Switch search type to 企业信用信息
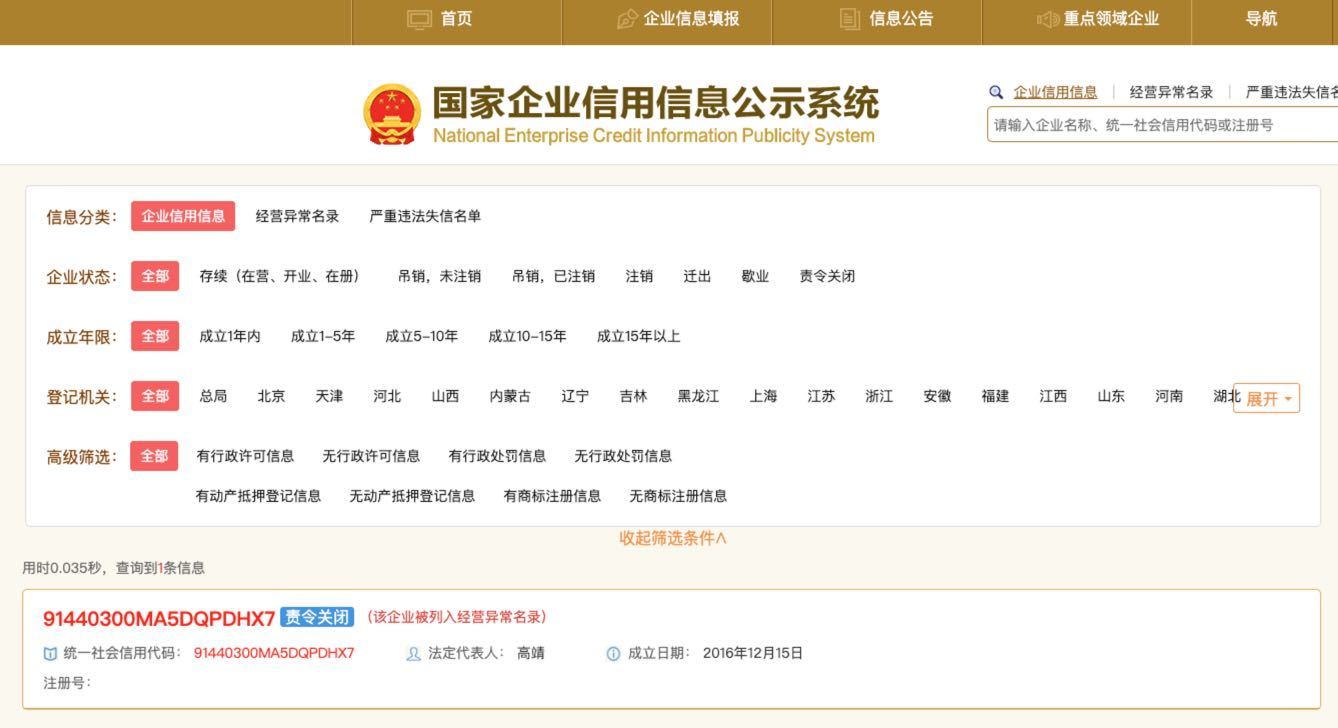 click(1055, 92)
